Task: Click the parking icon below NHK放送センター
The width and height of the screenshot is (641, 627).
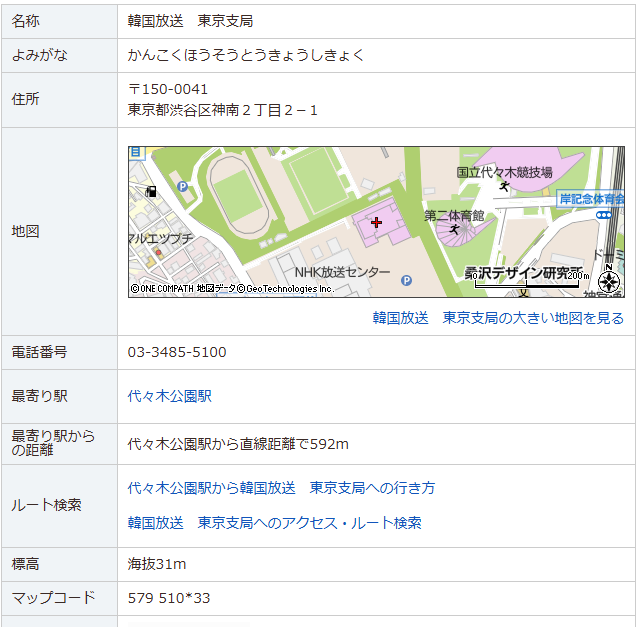Action: (406, 280)
